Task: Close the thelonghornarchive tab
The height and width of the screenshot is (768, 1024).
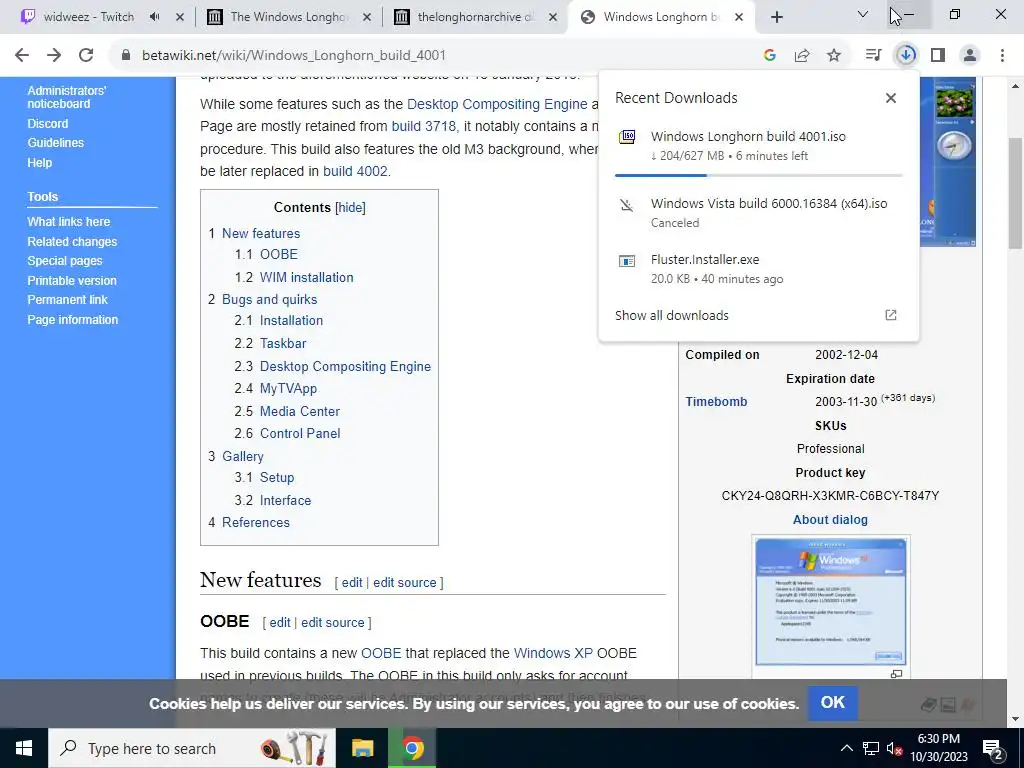Action: coord(553,18)
